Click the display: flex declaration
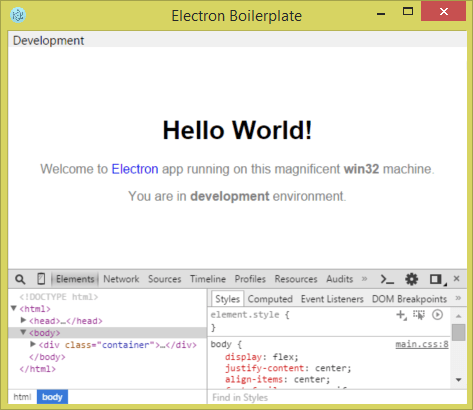 [x=262, y=357]
